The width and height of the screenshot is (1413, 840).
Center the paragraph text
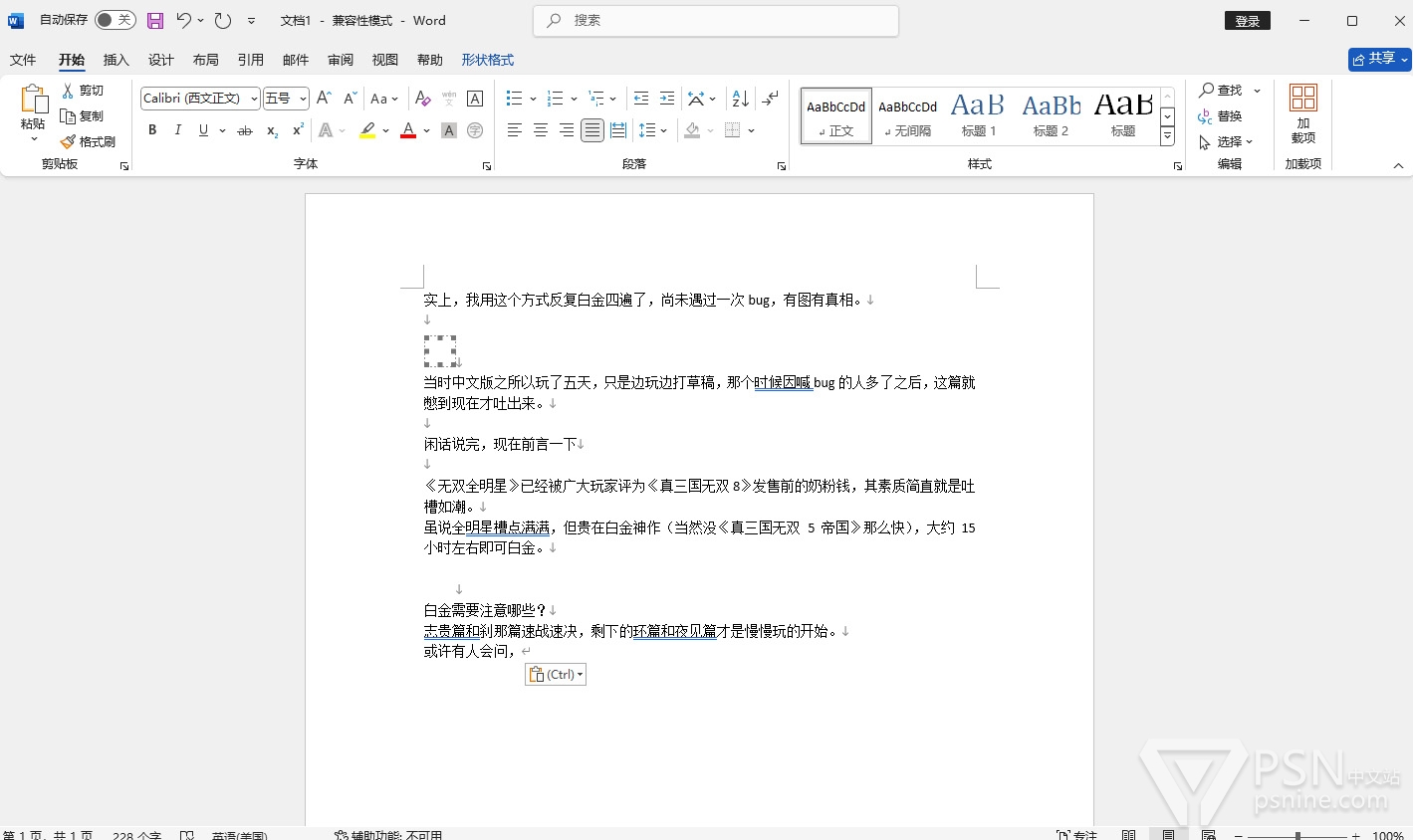click(x=541, y=130)
